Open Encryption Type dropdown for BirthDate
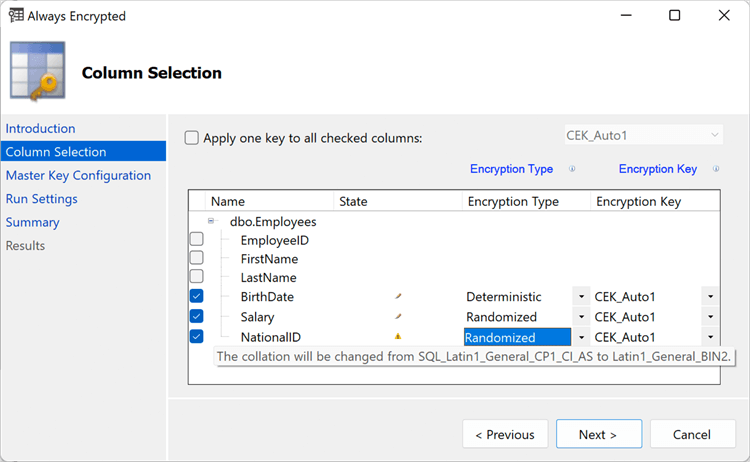The image size is (750, 462). point(581,297)
